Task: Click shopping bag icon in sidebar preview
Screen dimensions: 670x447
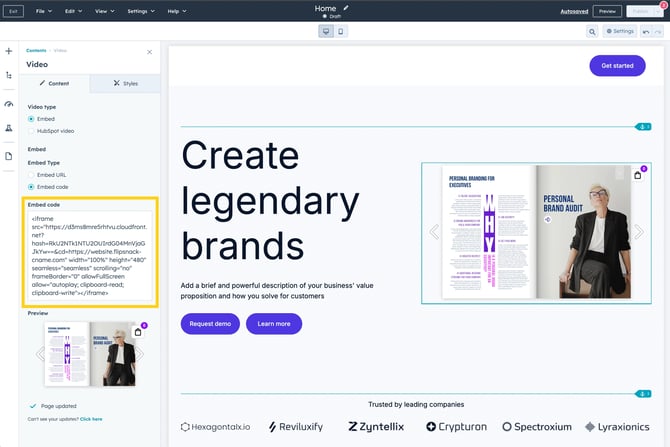Action: pos(138,332)
